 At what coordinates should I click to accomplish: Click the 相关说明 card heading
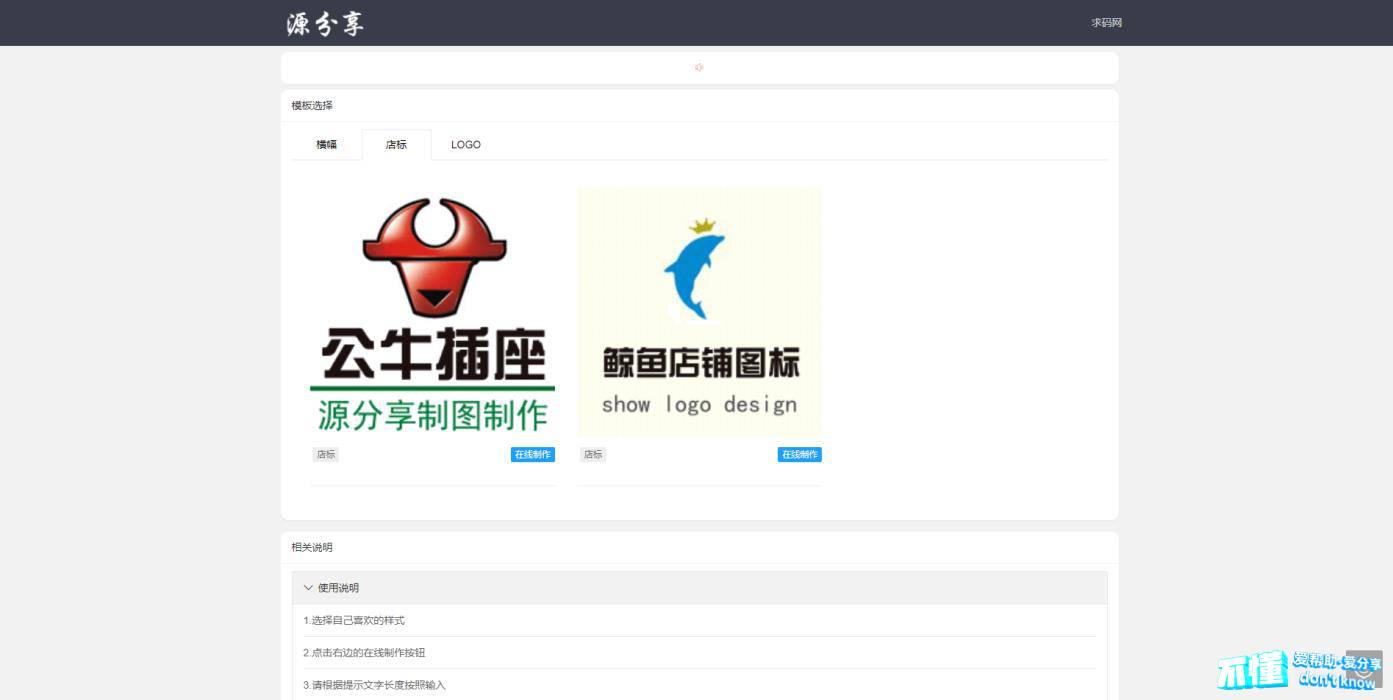[x=312, y=548]
